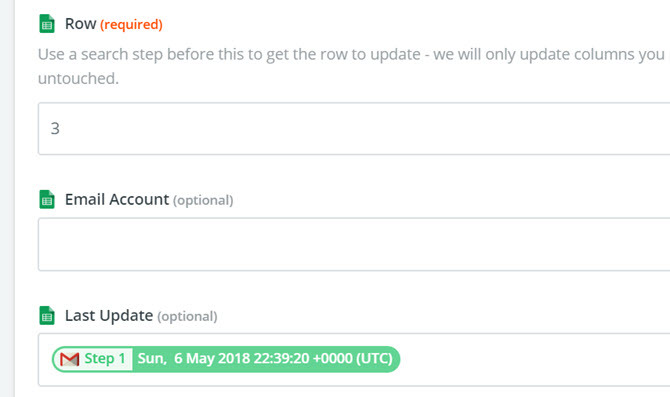This screenshot has width=670, height=397.
Task: Click the Email Account label
Action: (117, 200)
